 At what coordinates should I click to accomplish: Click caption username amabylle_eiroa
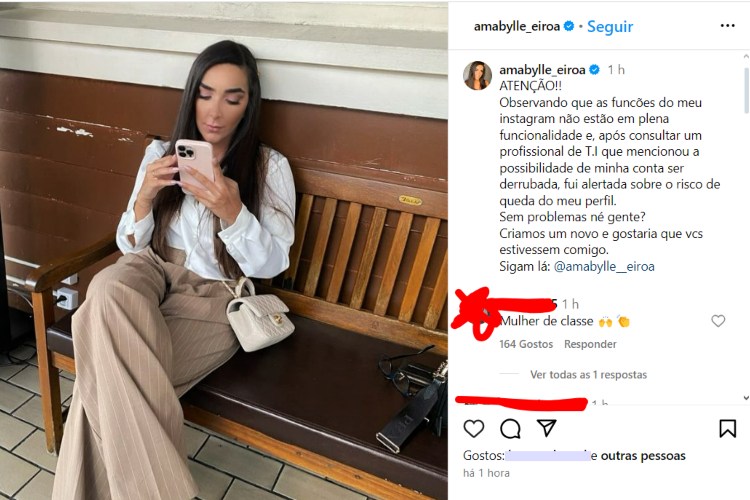point(542,70)
